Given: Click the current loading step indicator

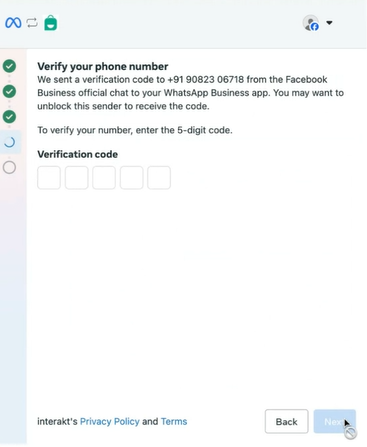Looking at the screenshot, I should [10, 142].
